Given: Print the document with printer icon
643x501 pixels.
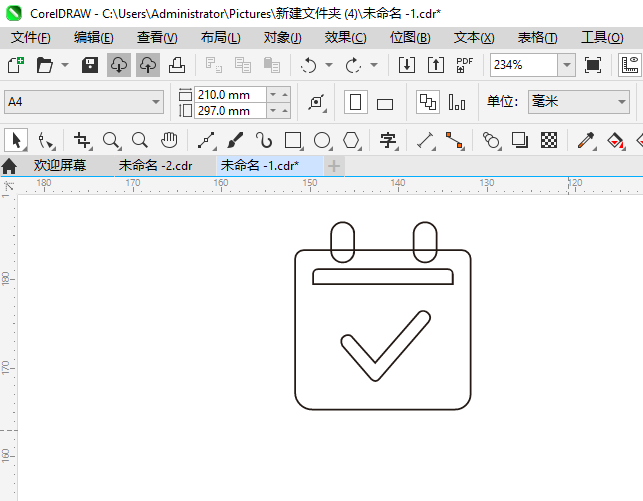Looking at the screenshot, I should click(177, 65).
